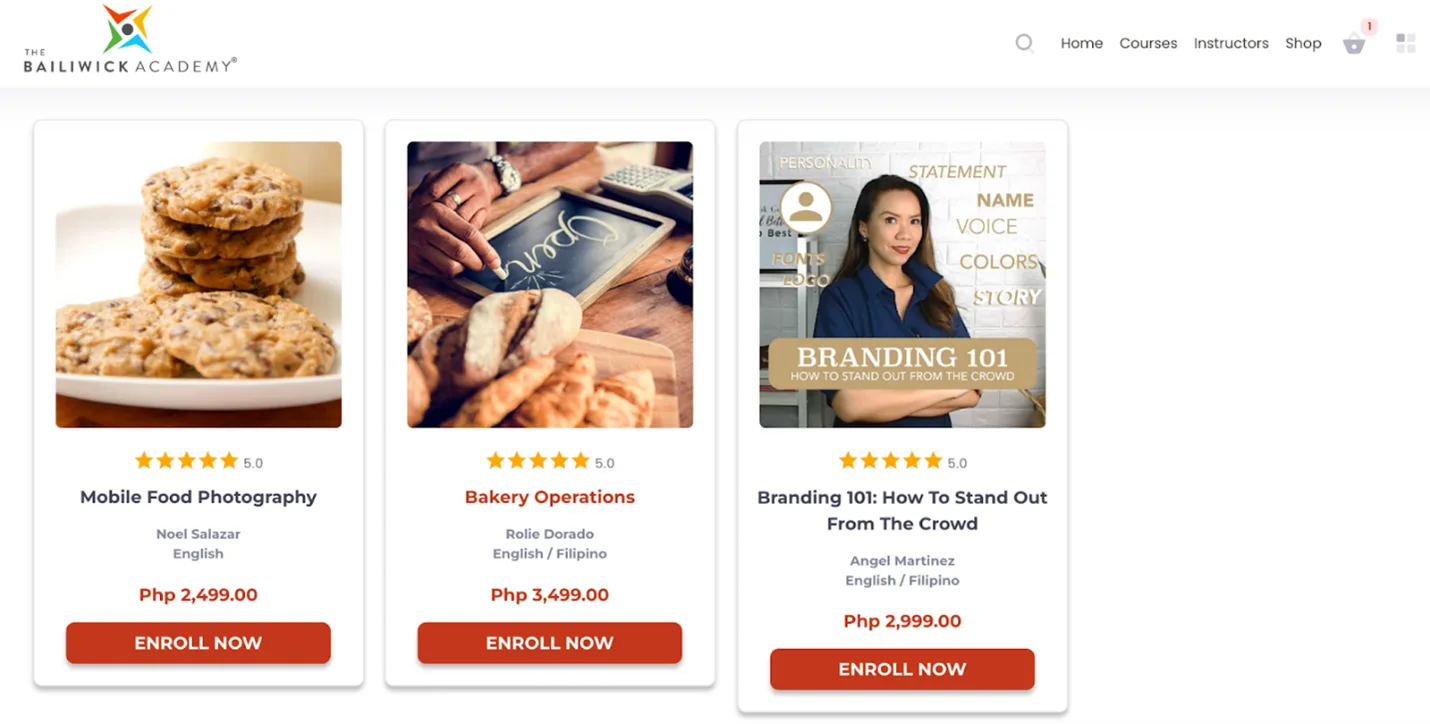This screenshot has height=724, width=1430.
Task: Click the Bakery Operations star rating
Action: 550,461
